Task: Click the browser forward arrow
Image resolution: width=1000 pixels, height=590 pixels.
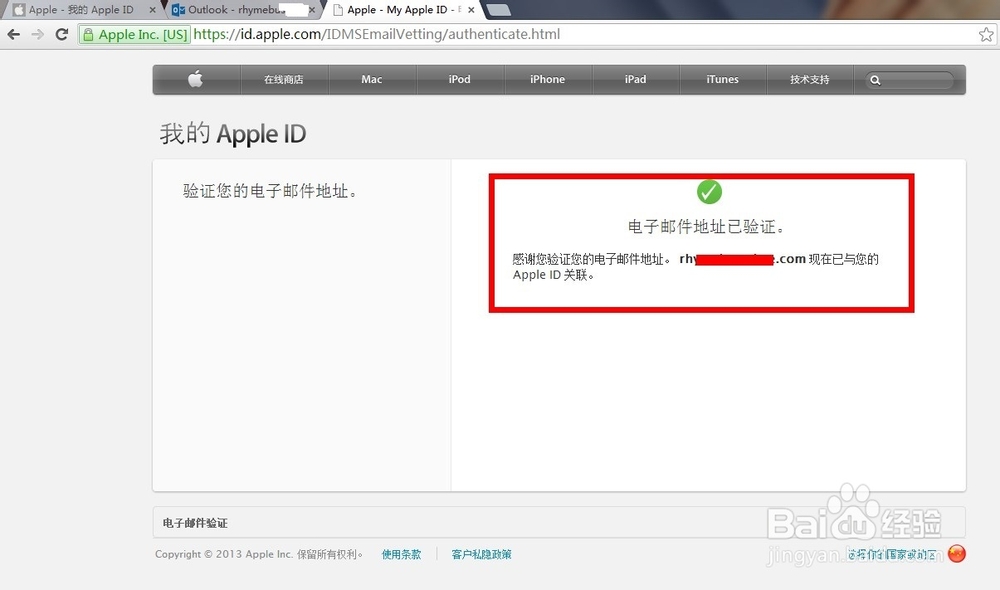Action: (x=38, y=34)
